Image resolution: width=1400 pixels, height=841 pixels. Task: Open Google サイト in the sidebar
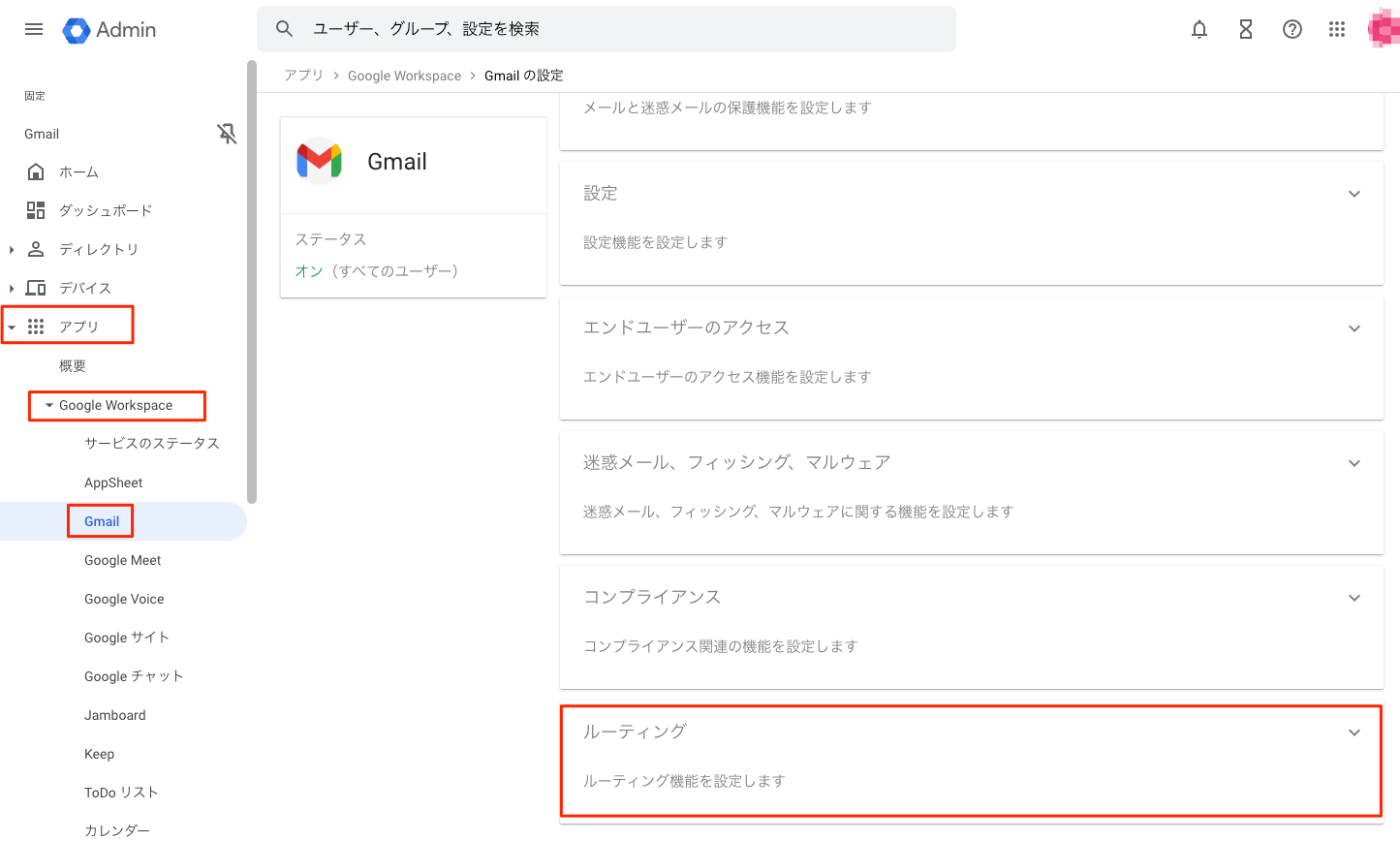point(127,638)
